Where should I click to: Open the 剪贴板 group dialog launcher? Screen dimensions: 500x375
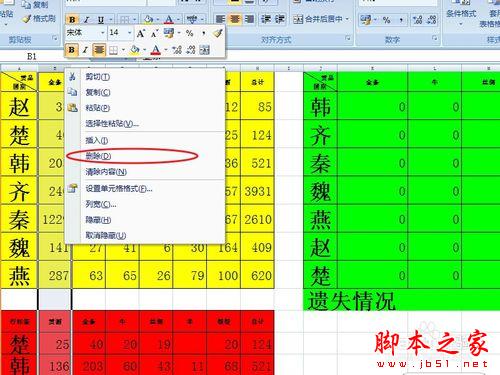tap(55, 39)
